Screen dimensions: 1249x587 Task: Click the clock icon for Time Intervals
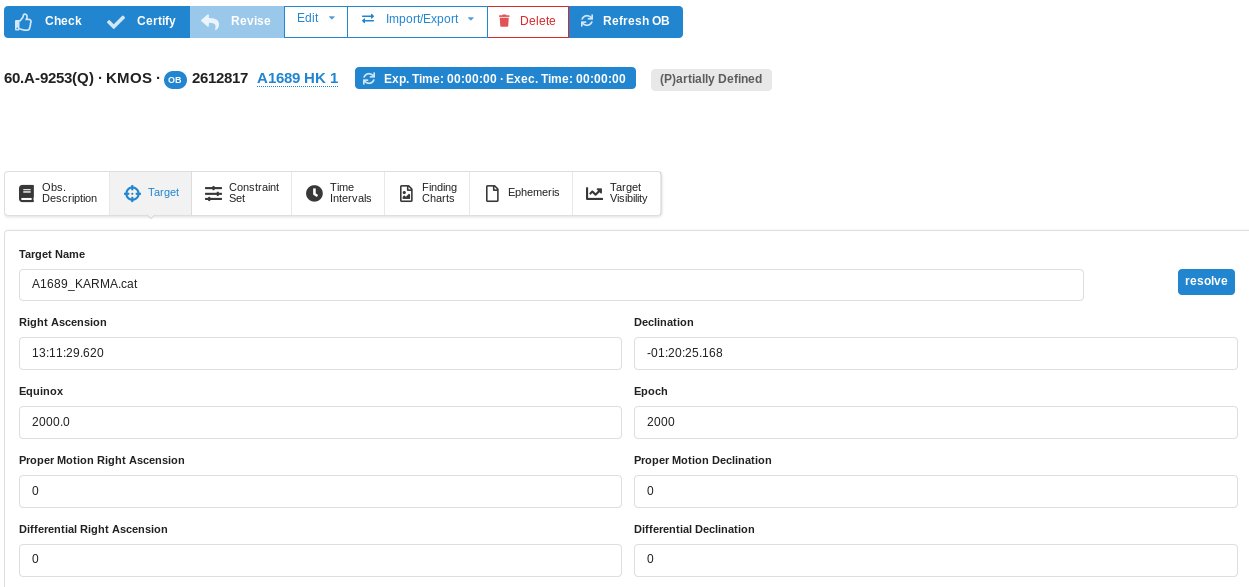click(314, 193)
